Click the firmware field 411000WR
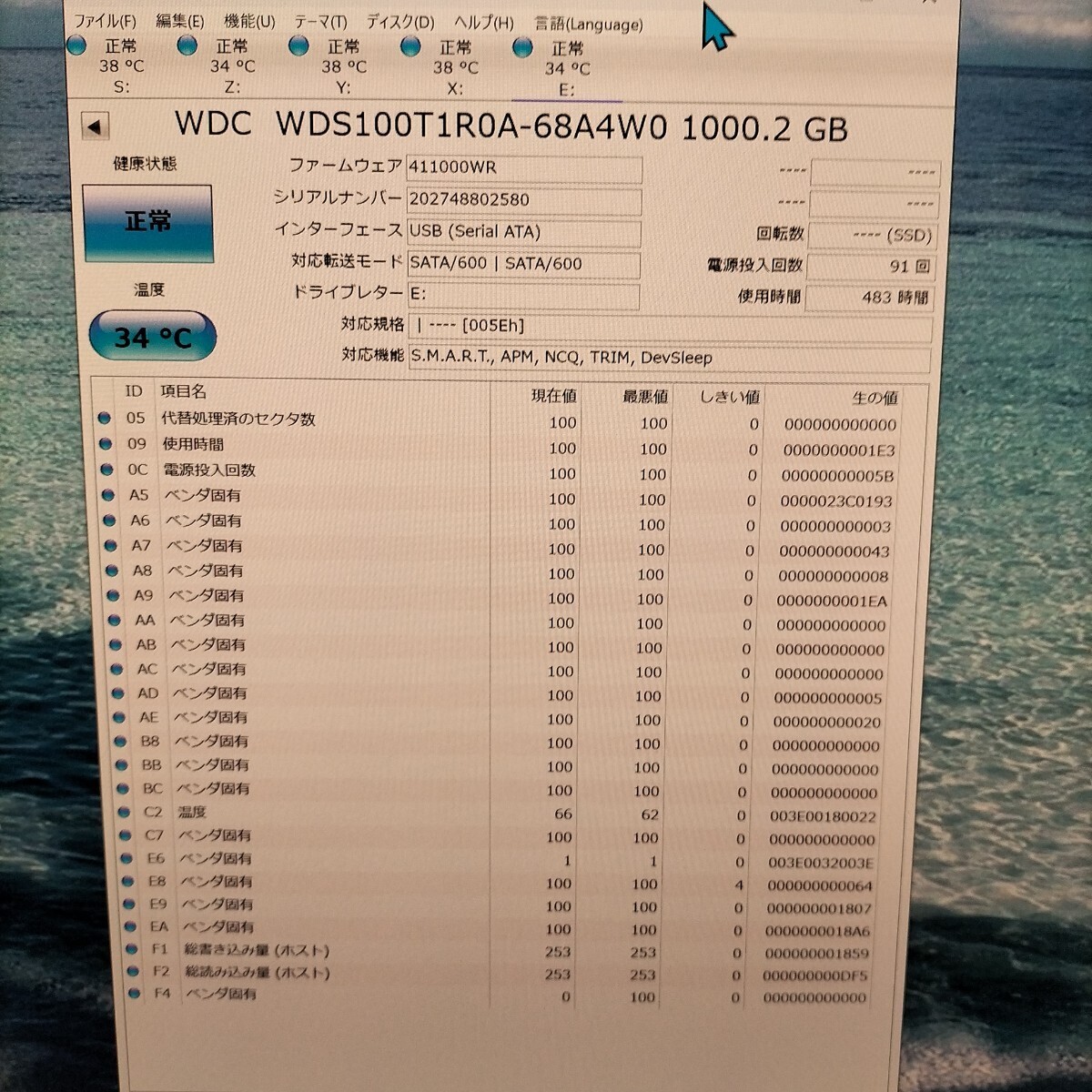The height and width of the screenshot is (1092, 1092). [x=524, y=168]
